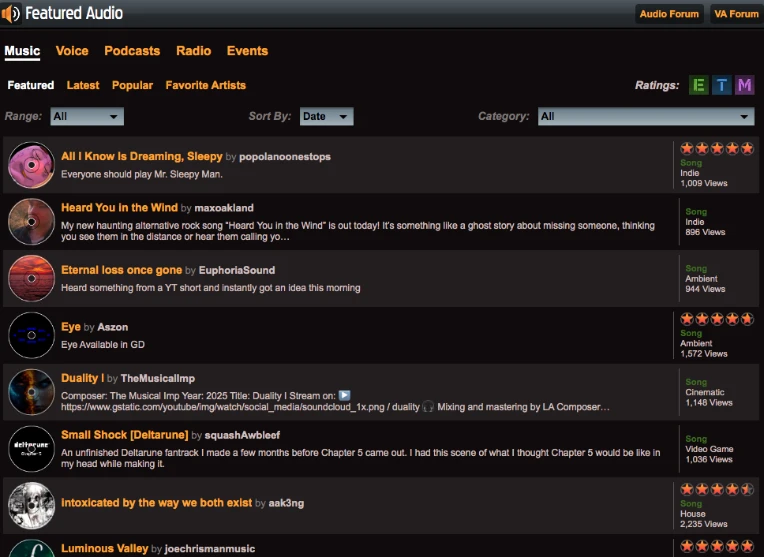Play disc thumbnail for Eye by Aszon
Screen dimensions: 764x557
click(31, 335)
